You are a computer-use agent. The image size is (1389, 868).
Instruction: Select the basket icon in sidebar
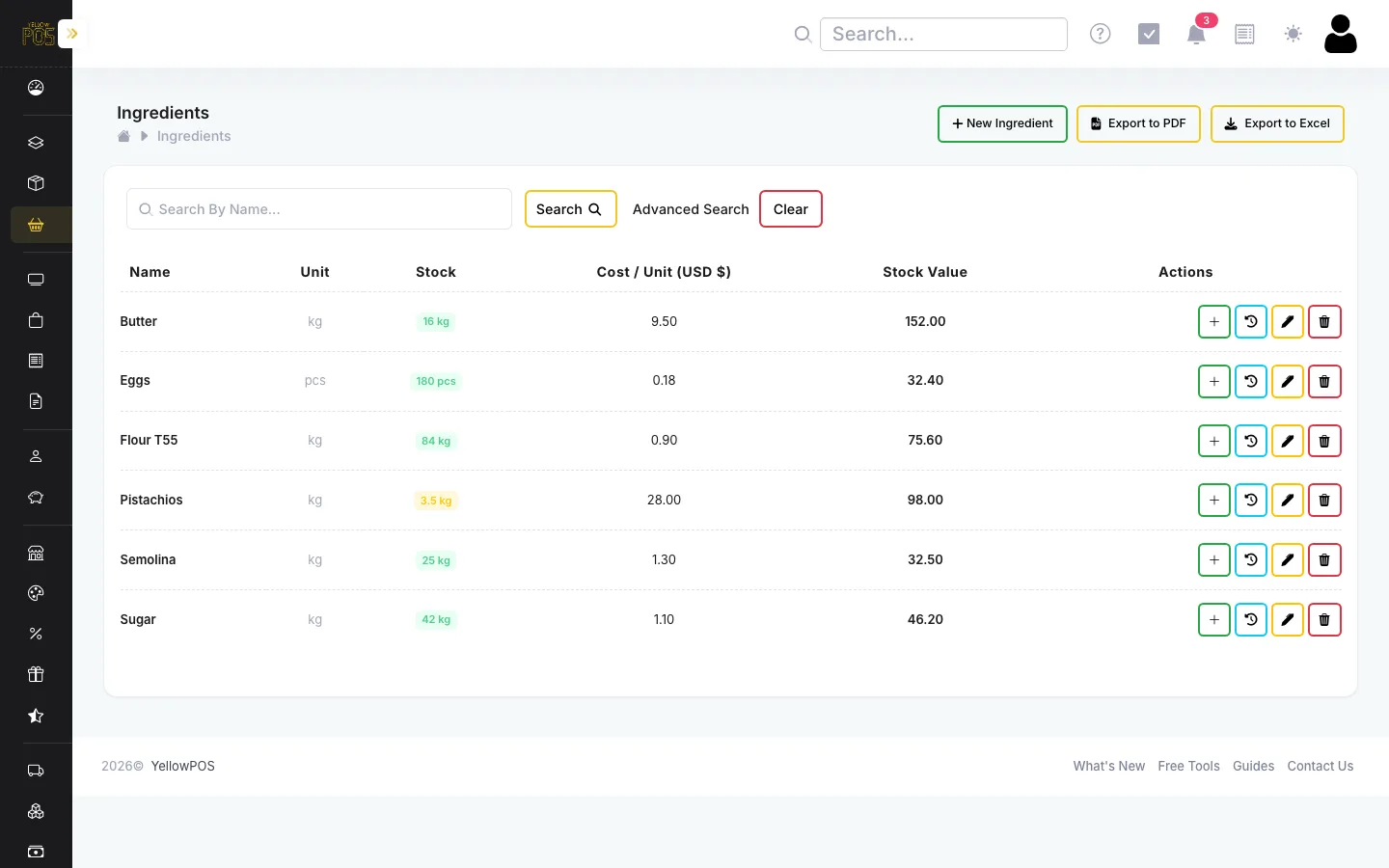click(x=36, y=225)
